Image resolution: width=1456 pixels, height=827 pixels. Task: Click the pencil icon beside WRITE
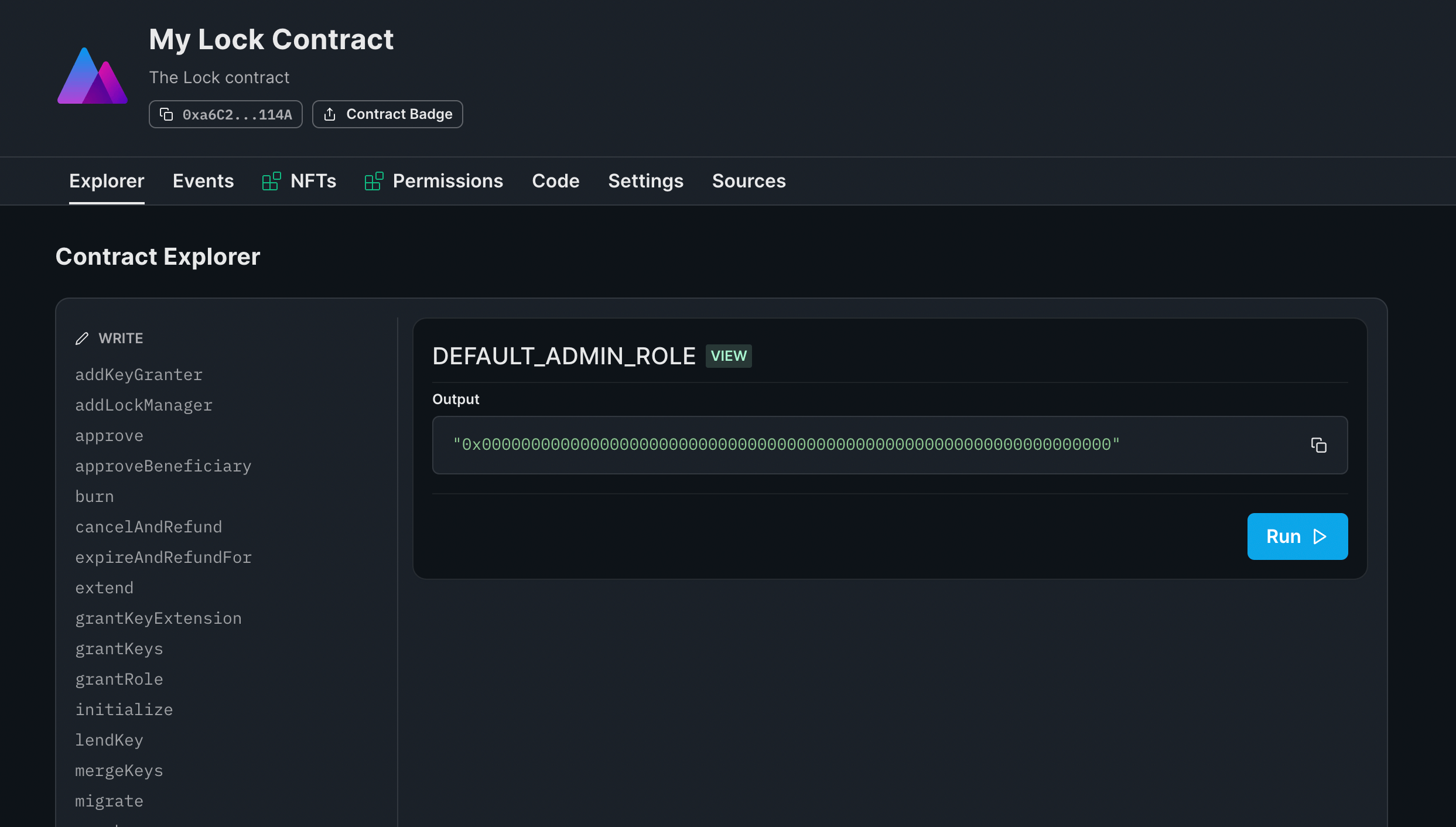[82, 338]
